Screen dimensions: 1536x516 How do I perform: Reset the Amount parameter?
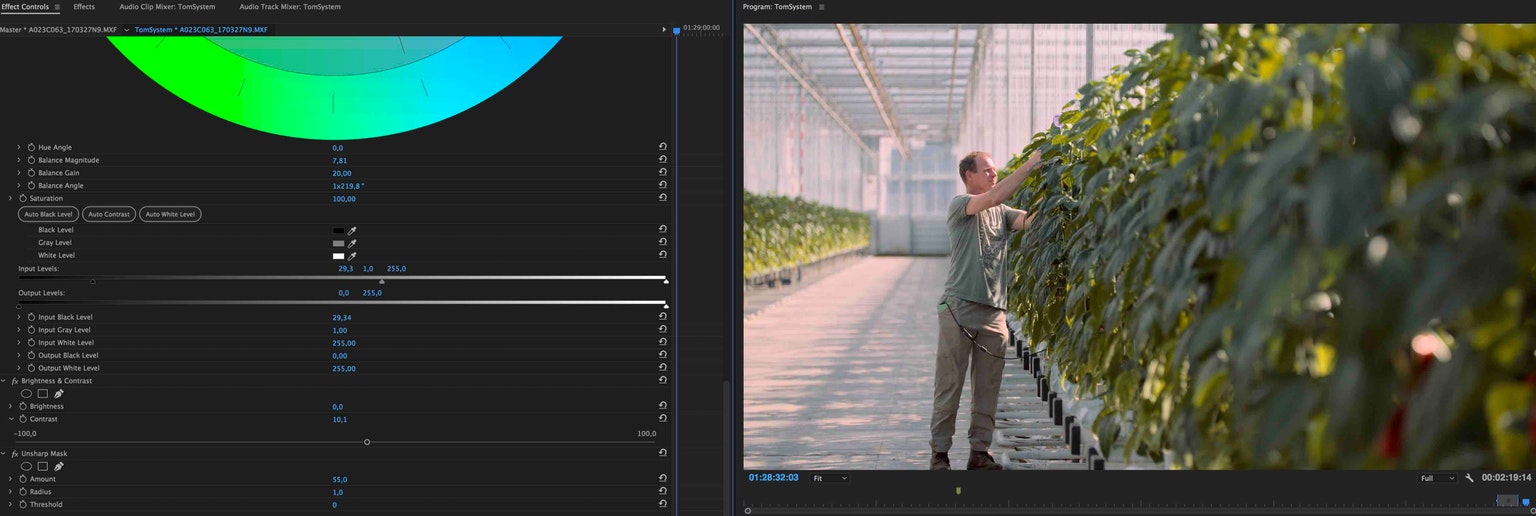[x=663, y=479]
